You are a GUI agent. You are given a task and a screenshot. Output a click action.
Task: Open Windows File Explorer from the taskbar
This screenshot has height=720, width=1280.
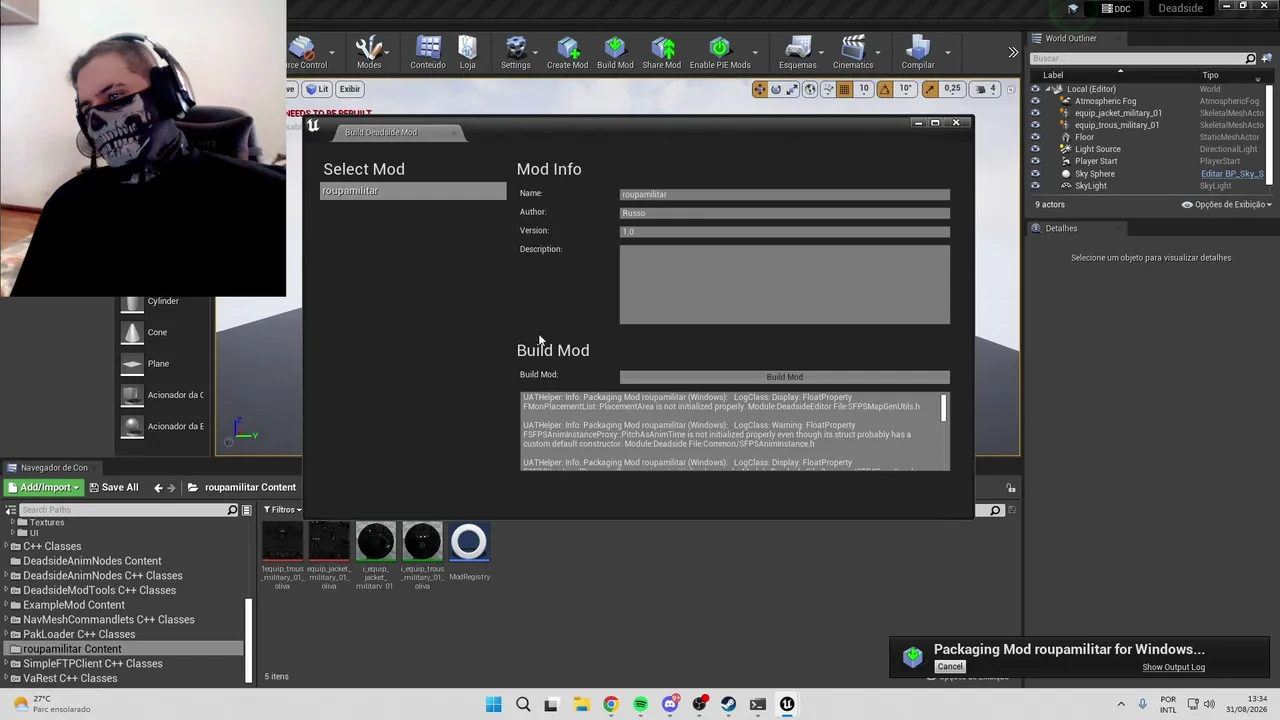581,704
